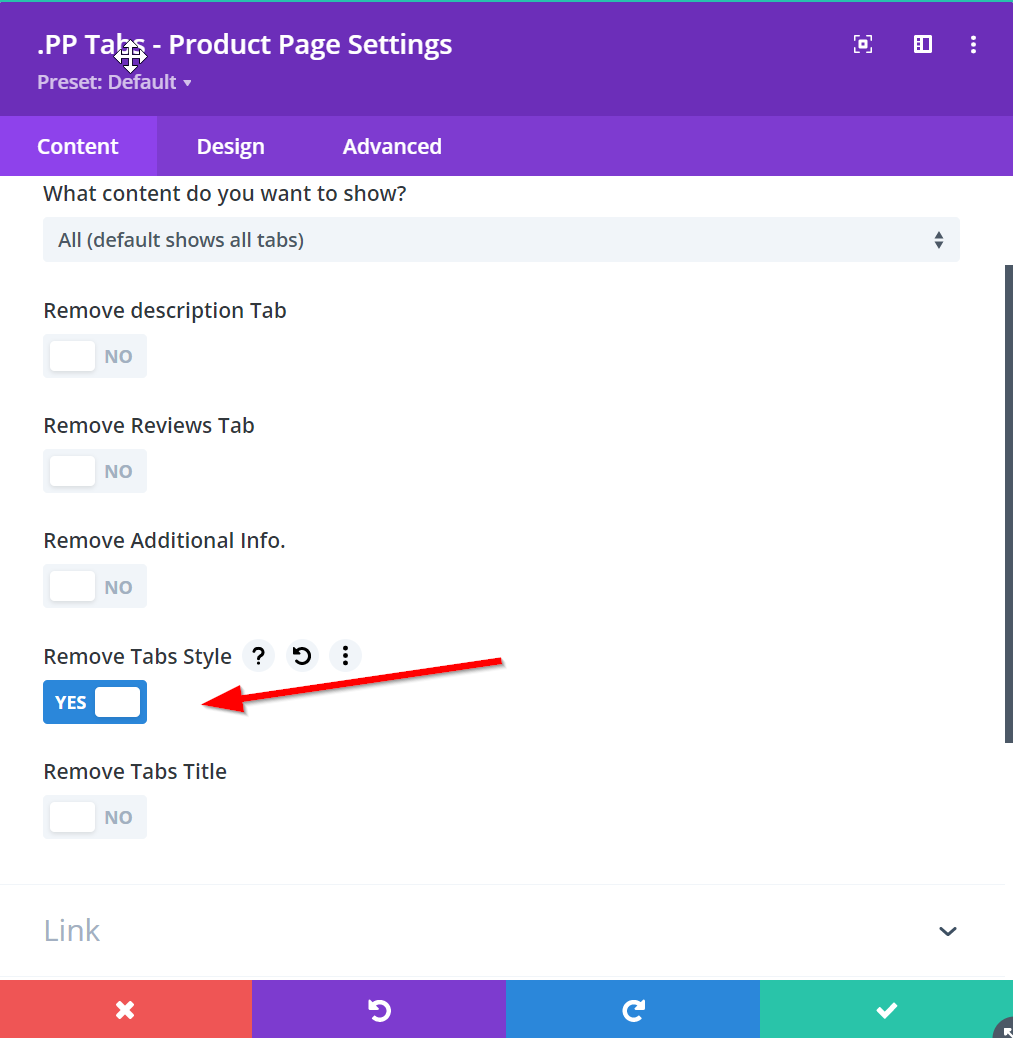The width and height of the screenshot is (1013, 1038).
Task: Turn on Remove Reviews Tab
Action: point(95,471)
